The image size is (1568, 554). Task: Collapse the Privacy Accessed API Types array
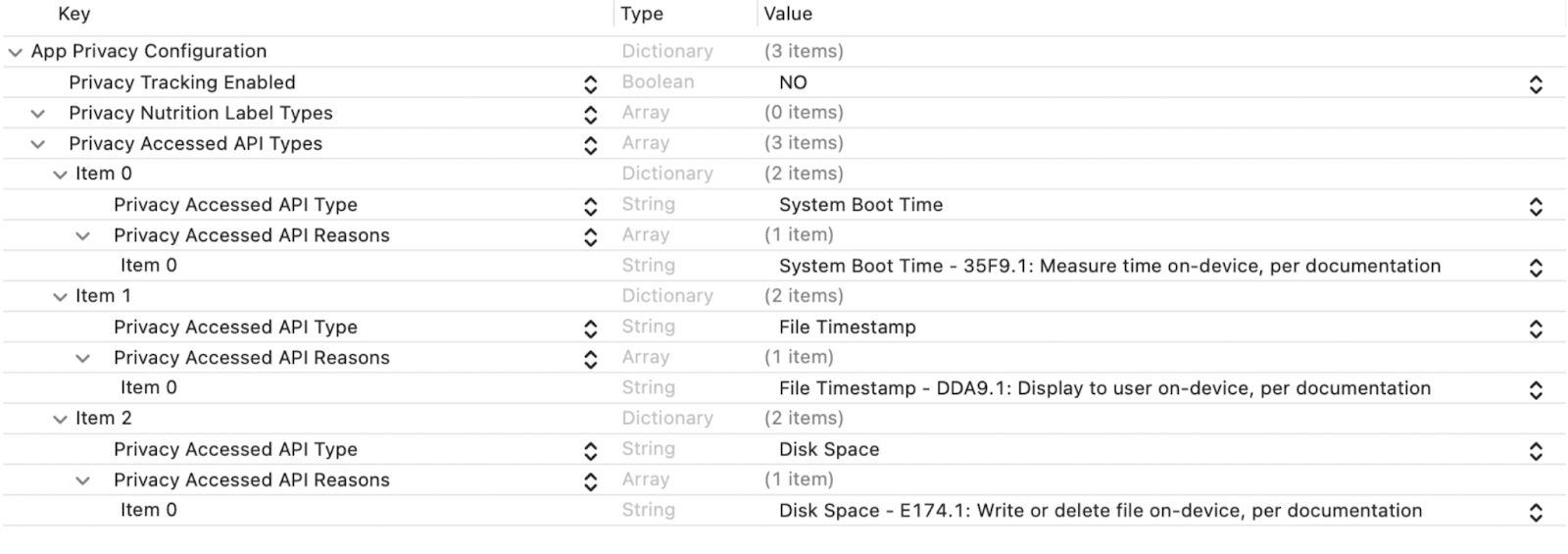point(37,144)
